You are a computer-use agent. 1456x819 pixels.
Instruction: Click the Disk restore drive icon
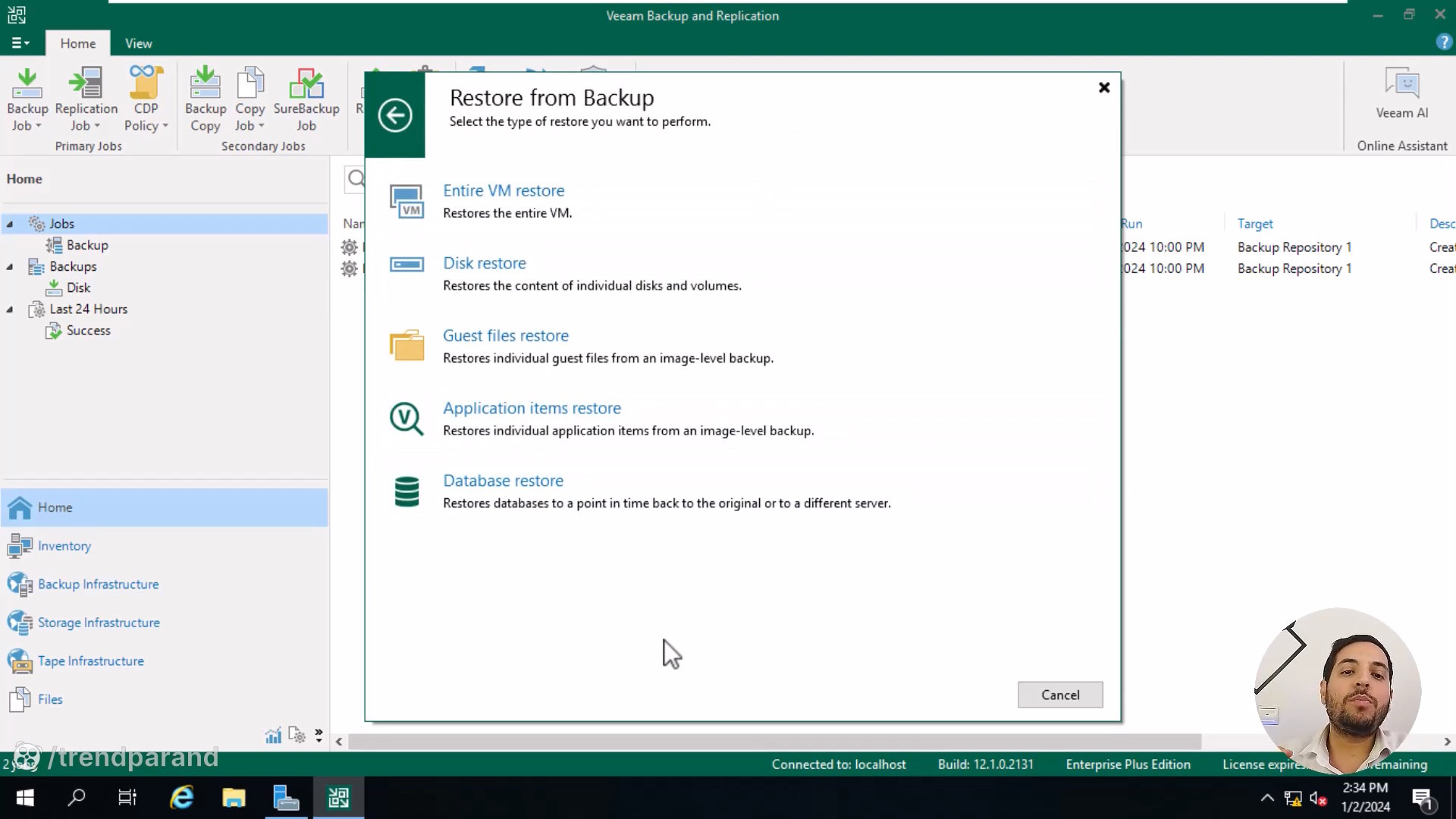tap(407, 264)
